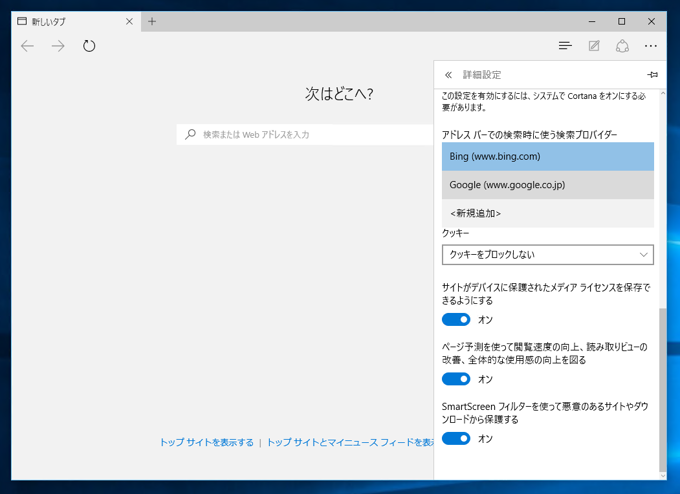
Task: Click the scrollbar up arrow in pane
Action: tap(662, 93)
